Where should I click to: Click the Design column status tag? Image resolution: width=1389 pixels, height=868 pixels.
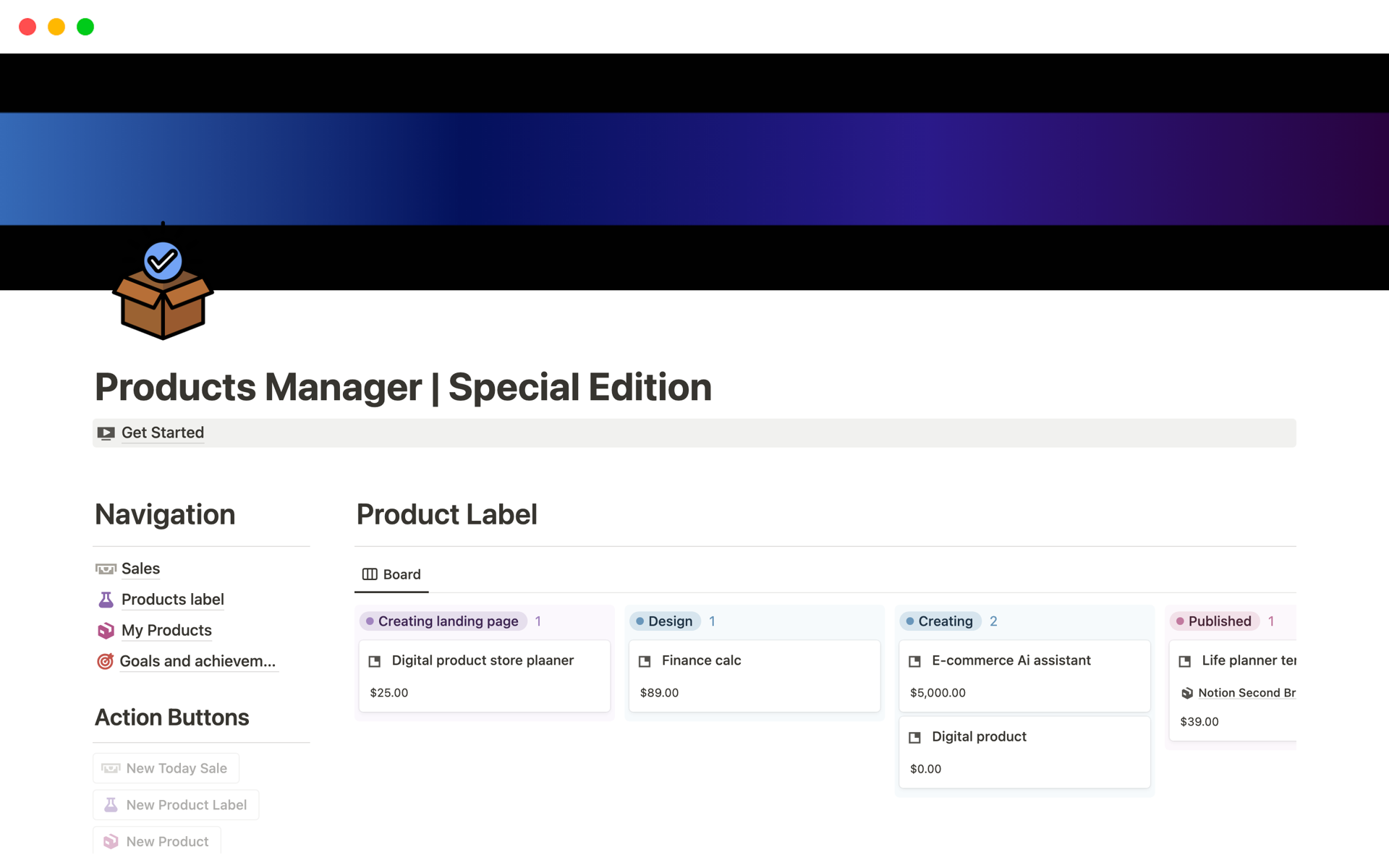(x=665, y=621)
